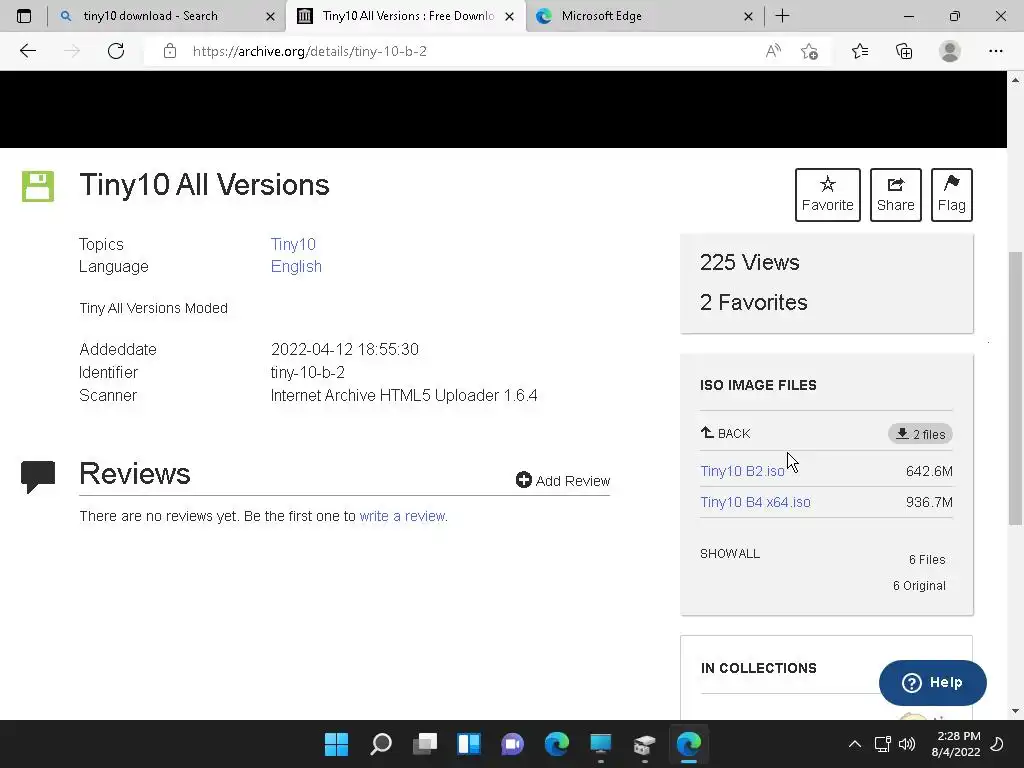This screenshot has width=1024, height=768.
Task: Click scrollbar up arrow
Action: pos(1015,80)
